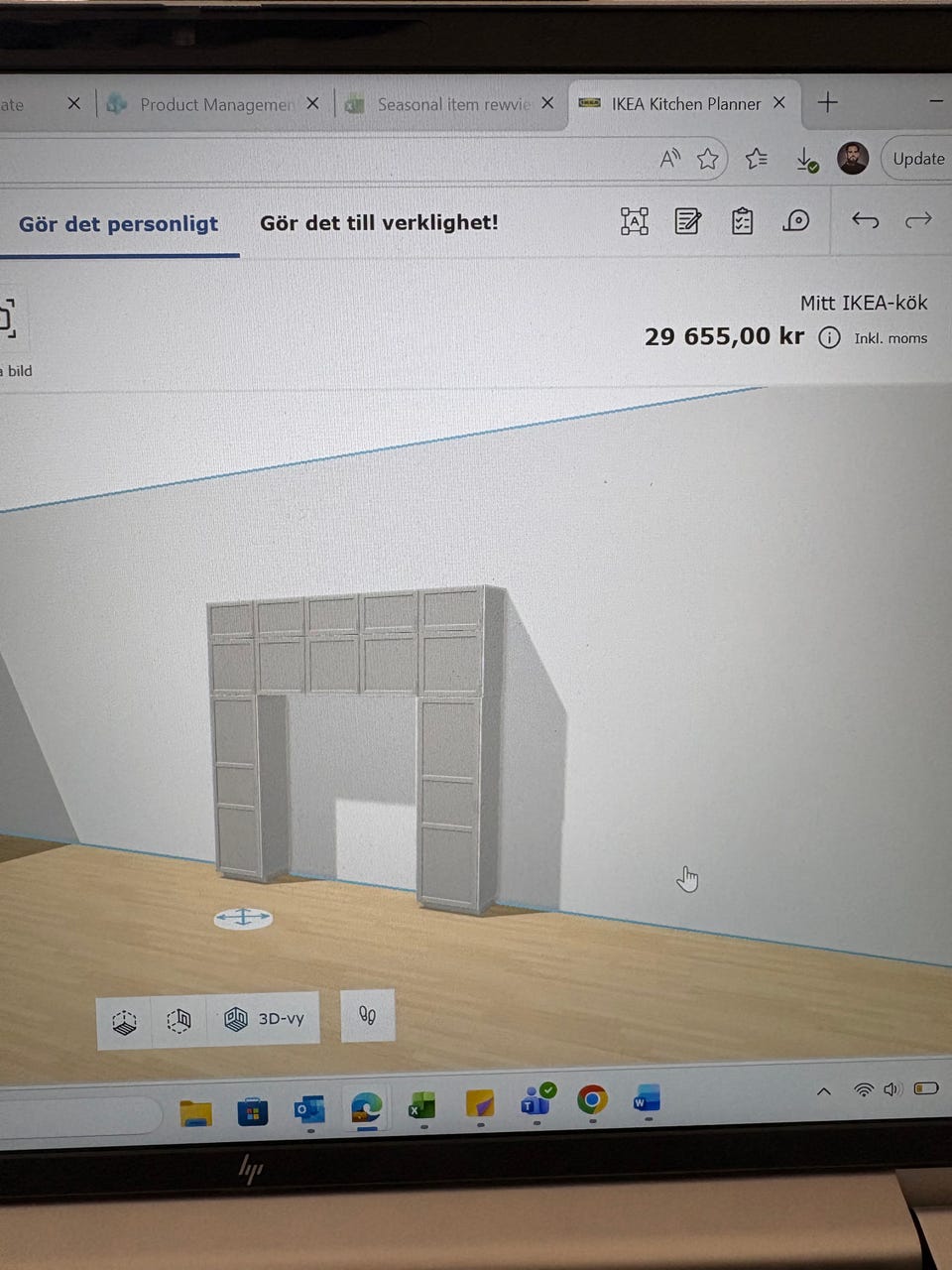Open the notes edit icon
Viewport: 952px width, 1270px height.
(688, 220)
